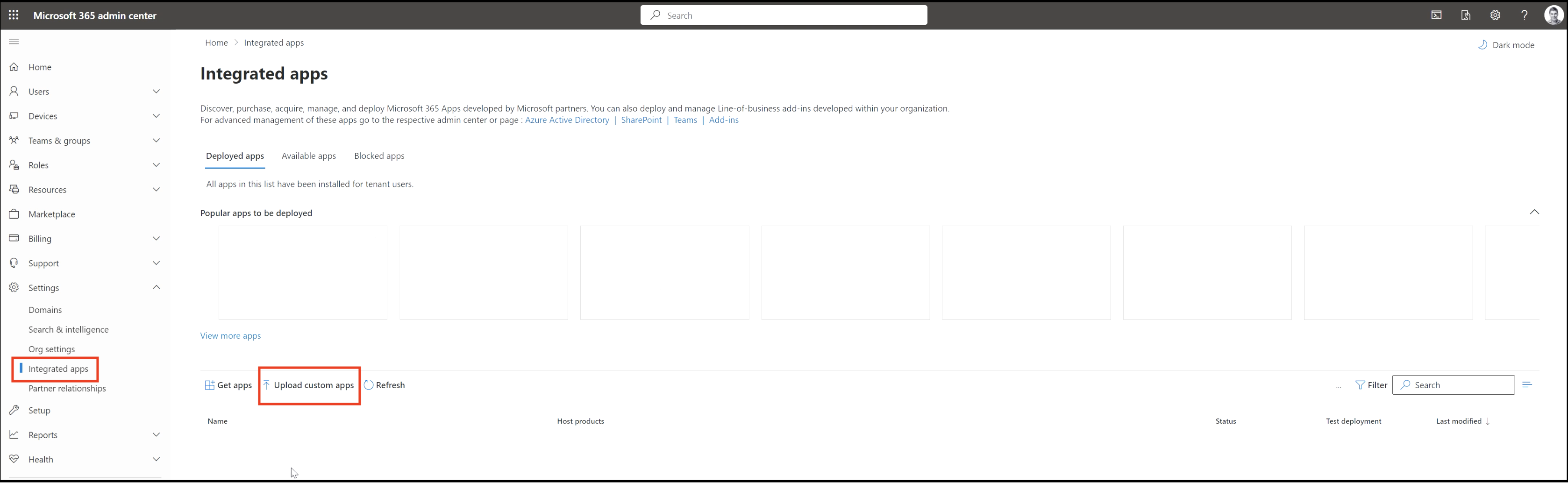The height and width of the screenshot is (483, 1568).
Task: Click the Resources icon in sidebar
Action: (x=14, y=189)
